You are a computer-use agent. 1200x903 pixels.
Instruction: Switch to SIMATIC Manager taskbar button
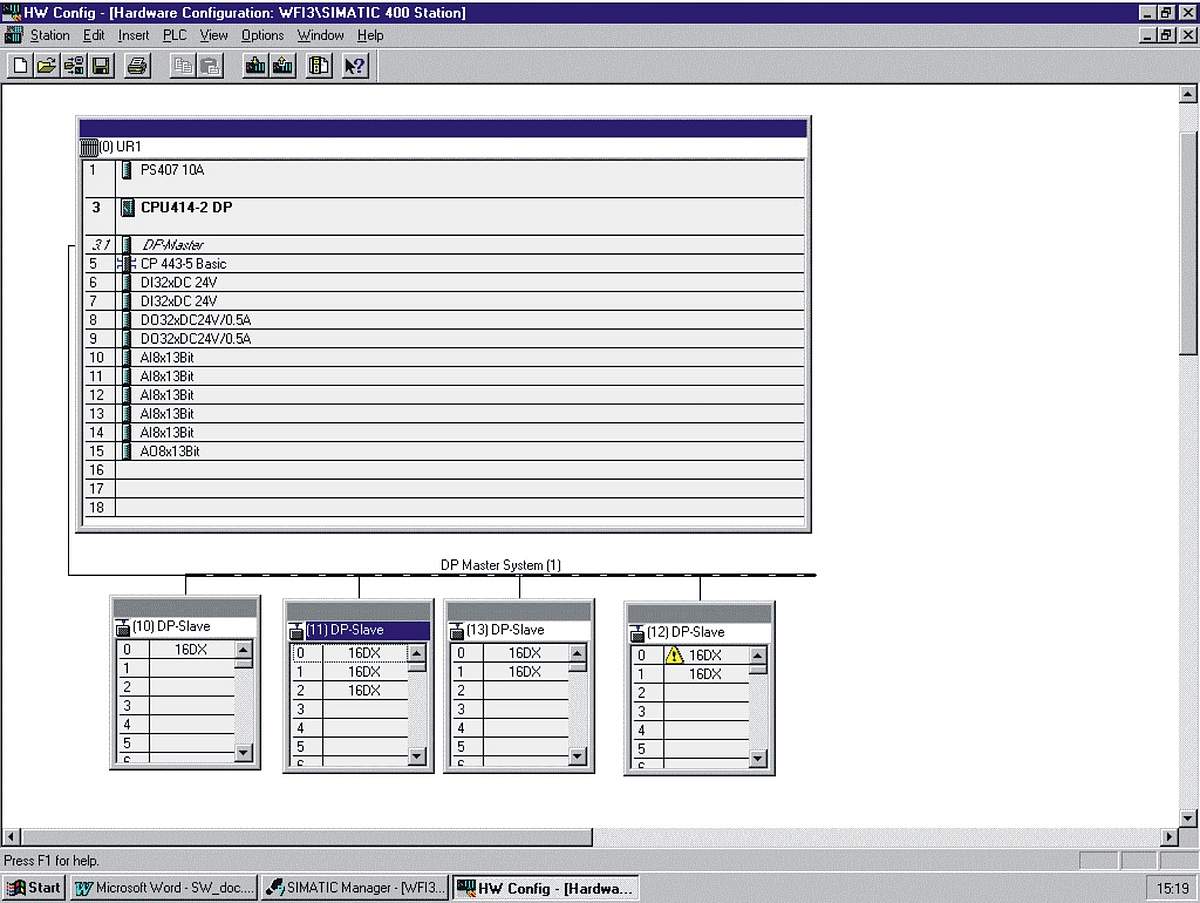coord(356,887)
